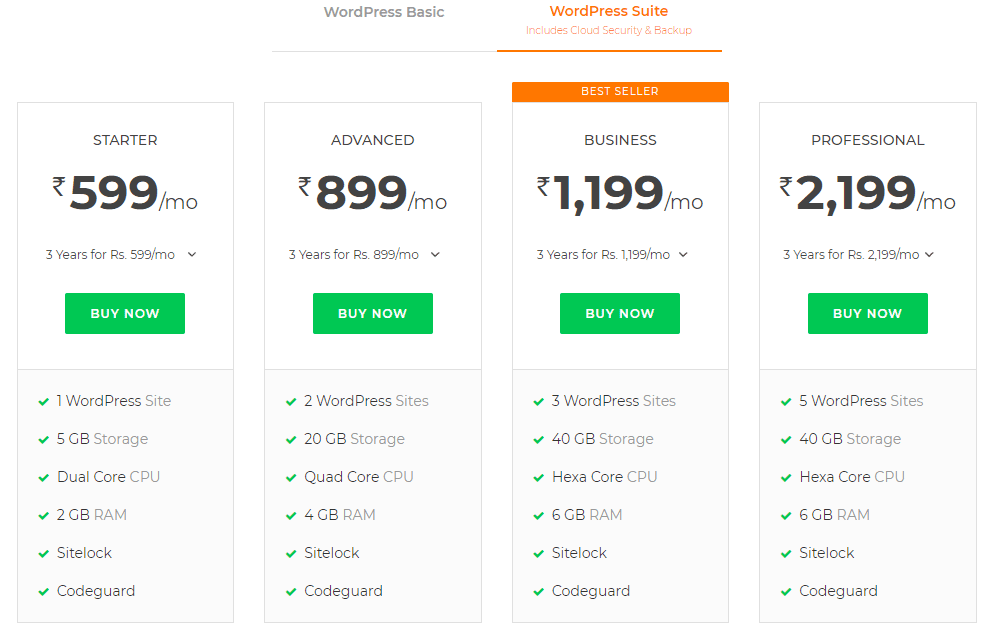
Task: Click the checkmark next to Hexa Core CPU
Action: pyautogui.click(x=538, y=476)
